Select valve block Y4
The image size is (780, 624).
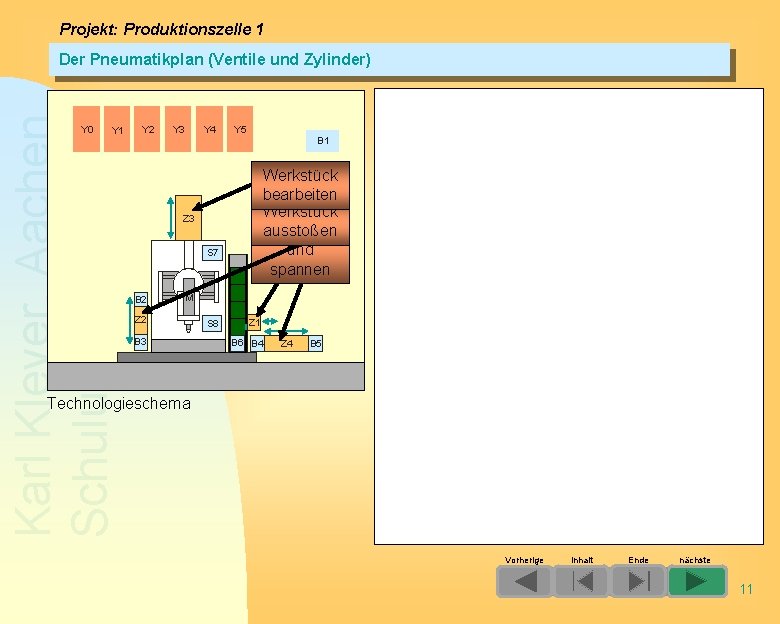[209, 129]
